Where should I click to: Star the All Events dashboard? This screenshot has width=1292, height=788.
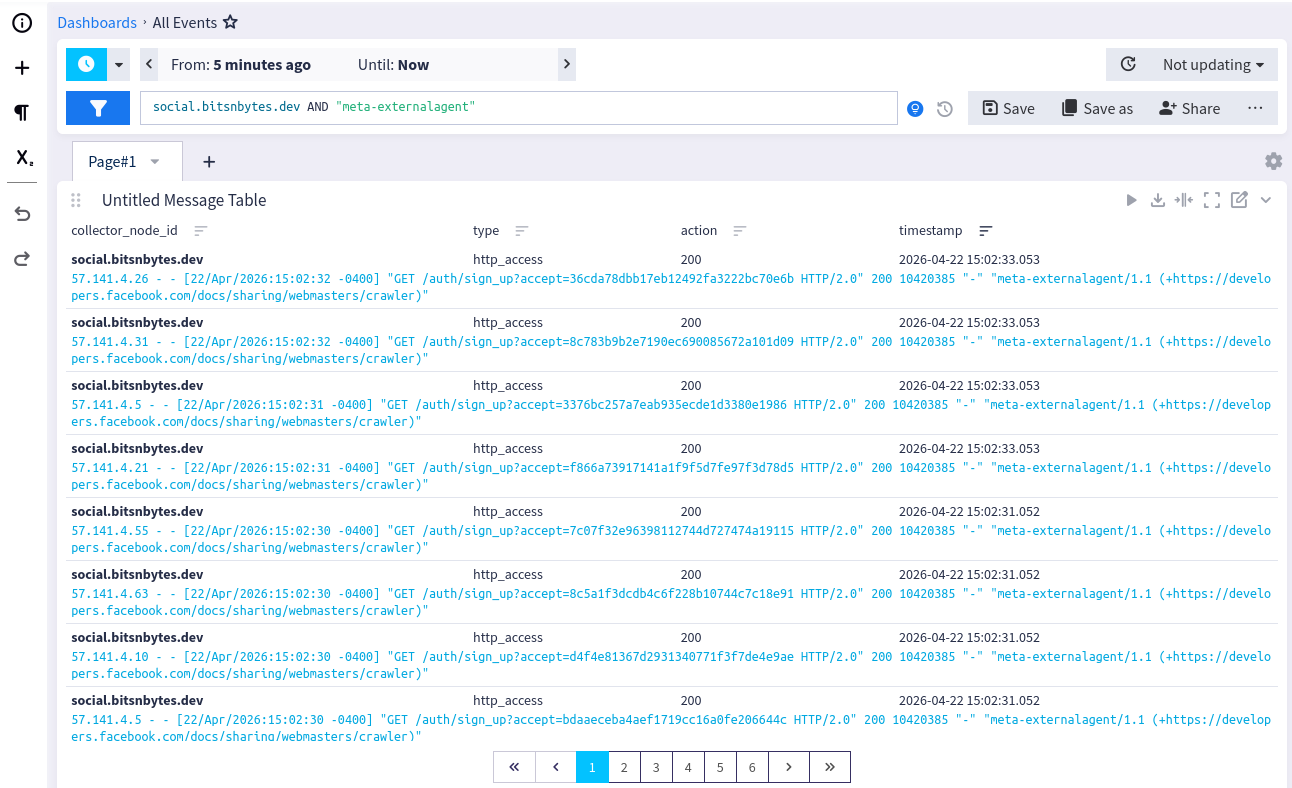(x=230, y=22)
